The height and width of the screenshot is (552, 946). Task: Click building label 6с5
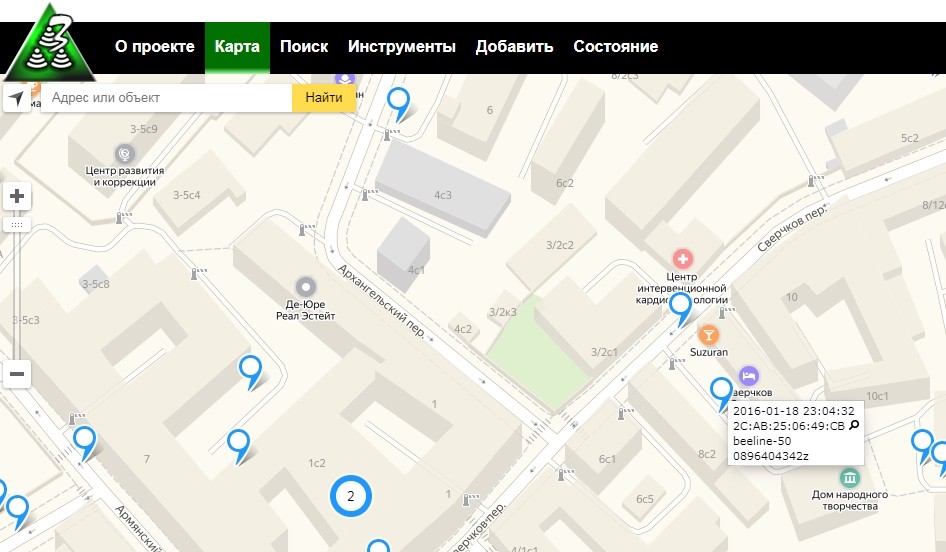pyautogui.click(x=645, y=499)
